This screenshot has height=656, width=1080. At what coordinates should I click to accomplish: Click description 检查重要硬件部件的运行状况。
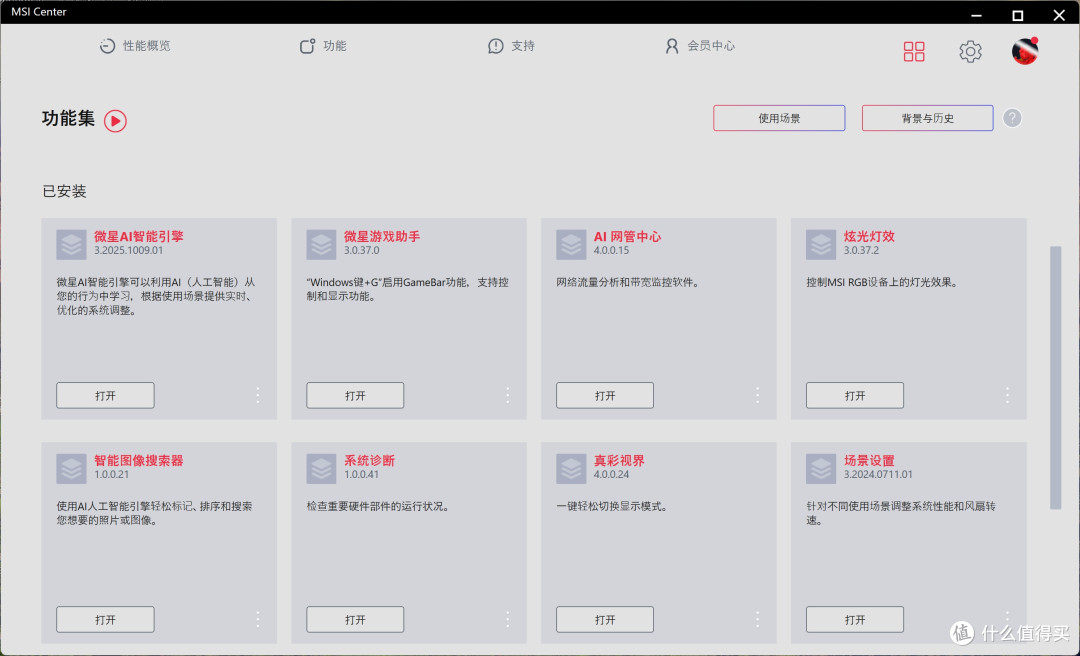point(378,506)
